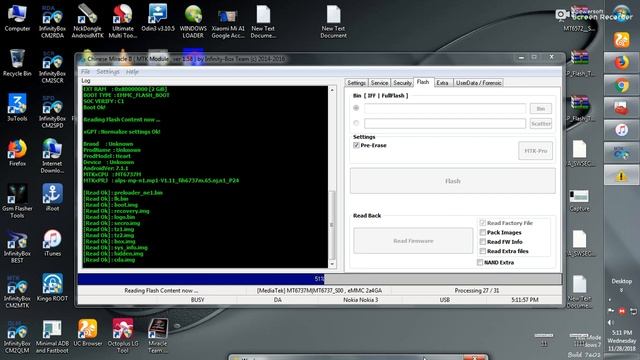640x360 pixels.
Task: Open Miracle Team desktop icon
Action: click(158, 336)
